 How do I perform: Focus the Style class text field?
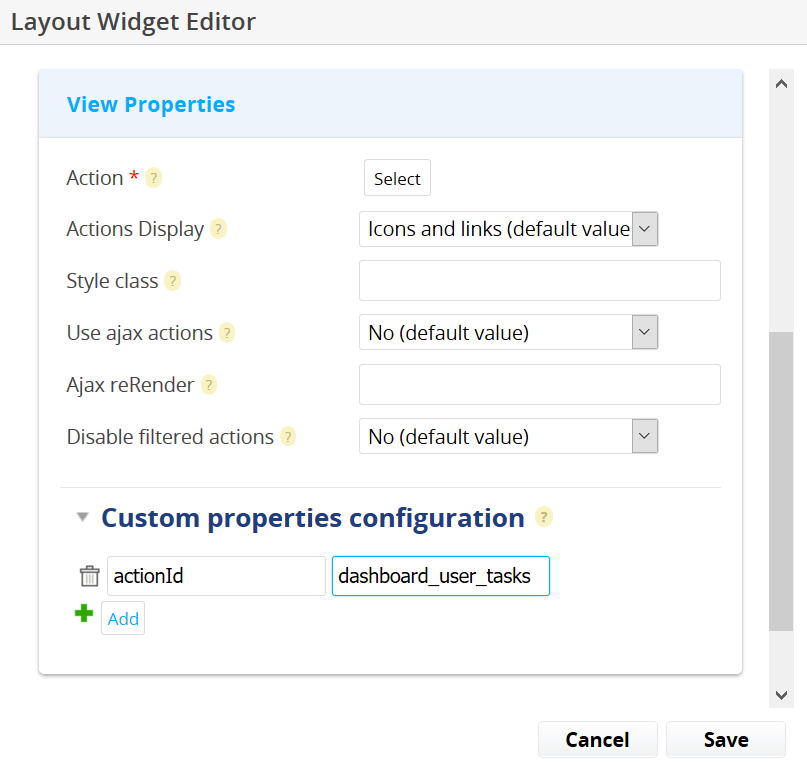[x=540, y=281]
